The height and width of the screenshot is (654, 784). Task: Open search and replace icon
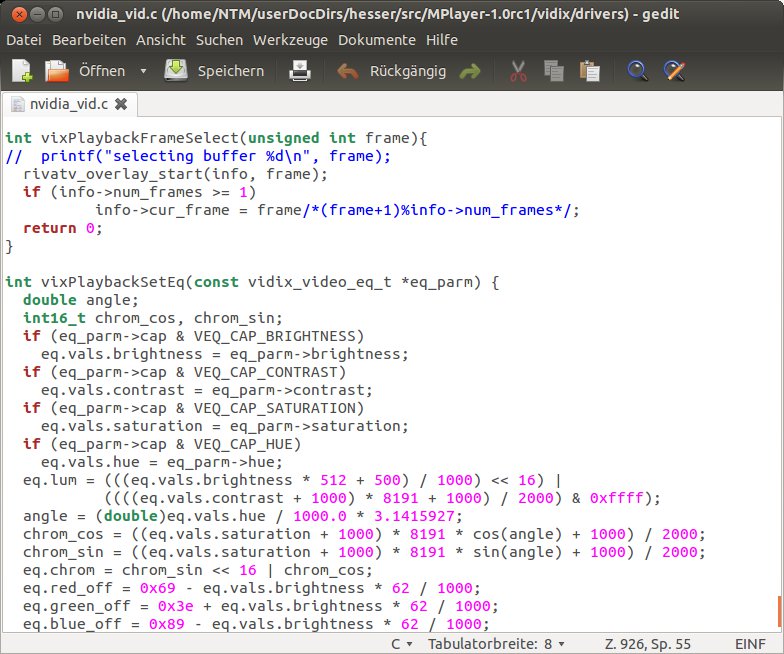674,70
